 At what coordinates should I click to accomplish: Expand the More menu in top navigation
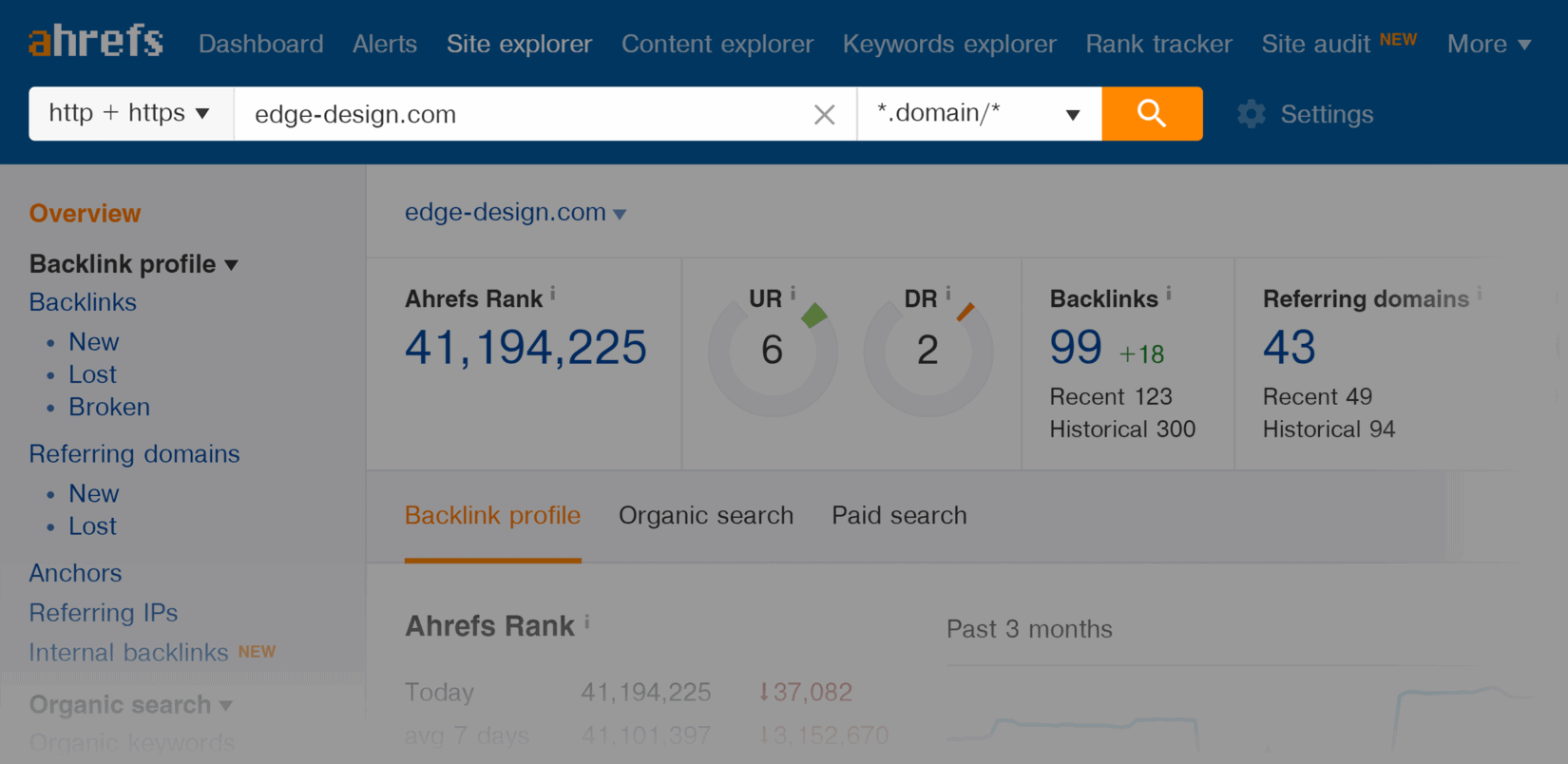point(1489,44)
